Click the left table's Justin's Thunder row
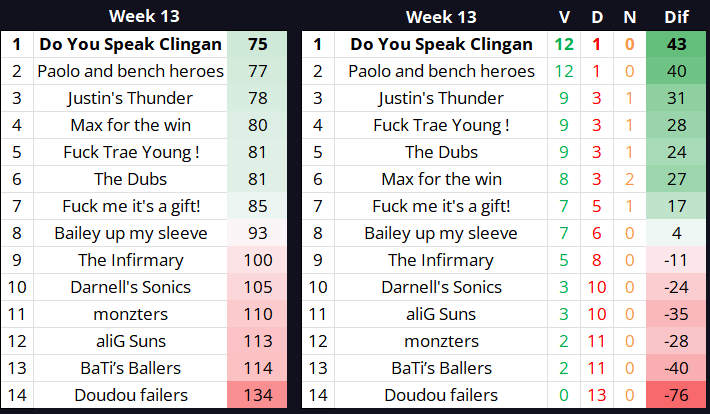710x414 pixels. tap(144, 98)
